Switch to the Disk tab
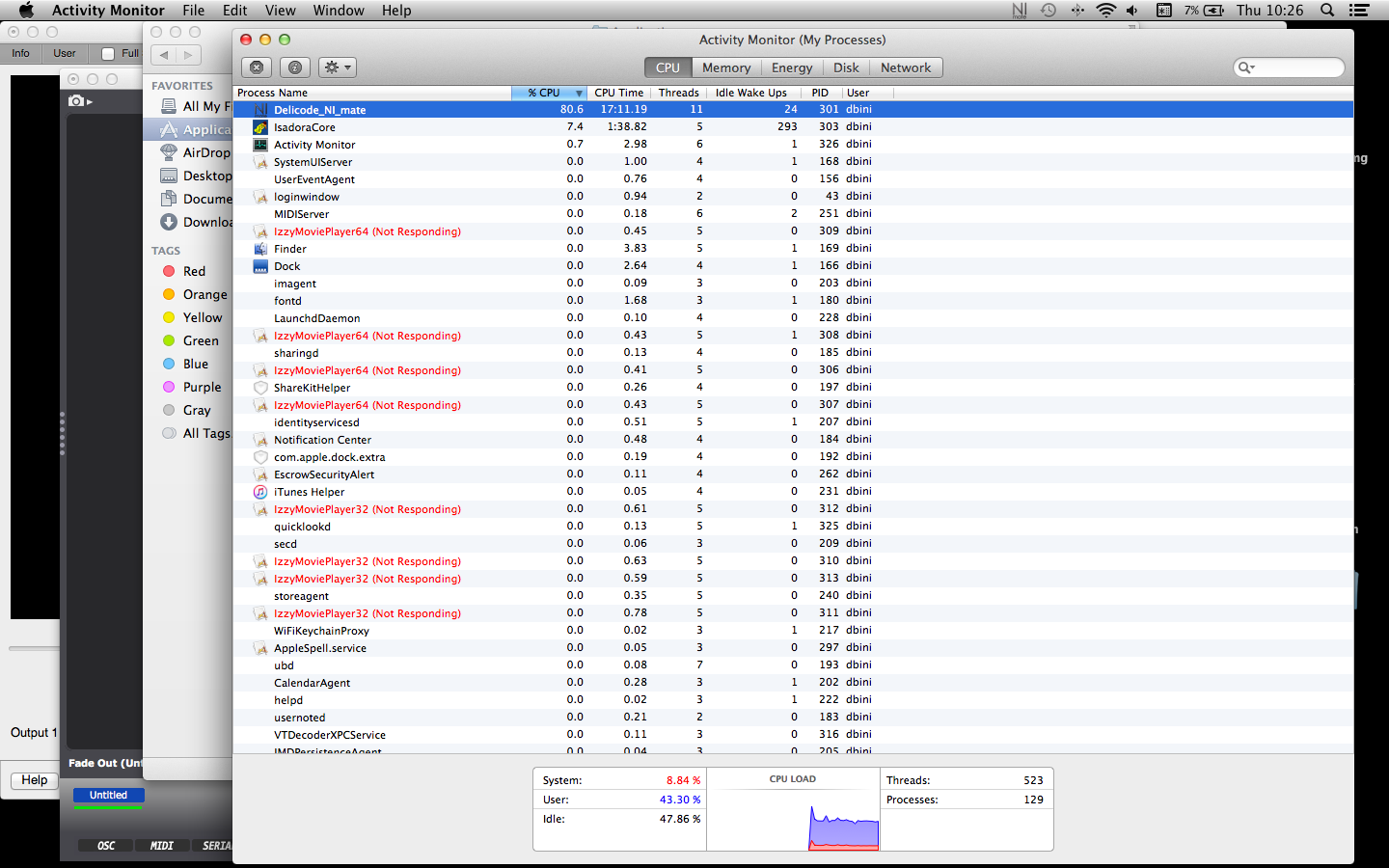 coord(846,68)
